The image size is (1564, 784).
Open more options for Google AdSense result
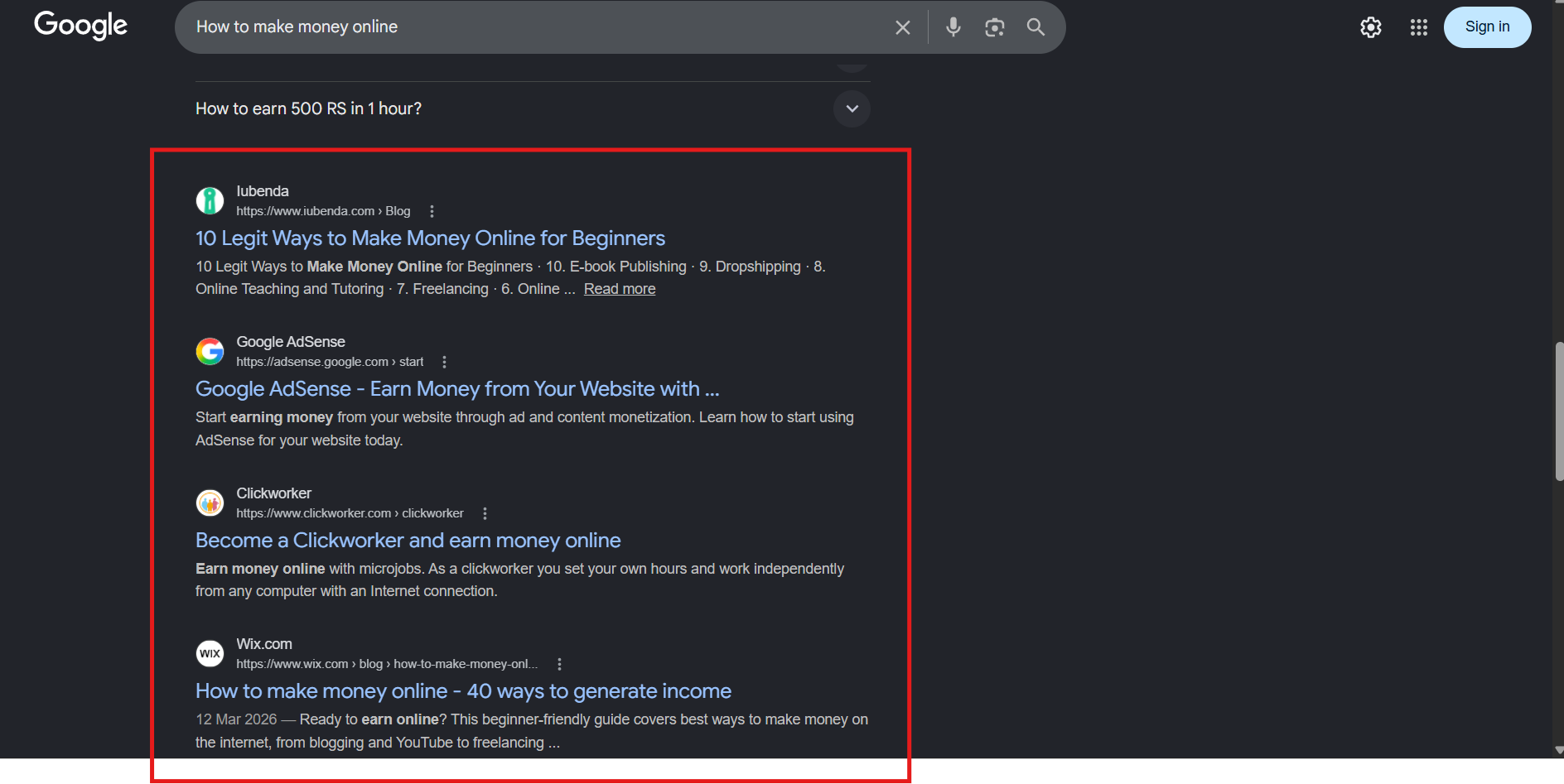point(445,362)
